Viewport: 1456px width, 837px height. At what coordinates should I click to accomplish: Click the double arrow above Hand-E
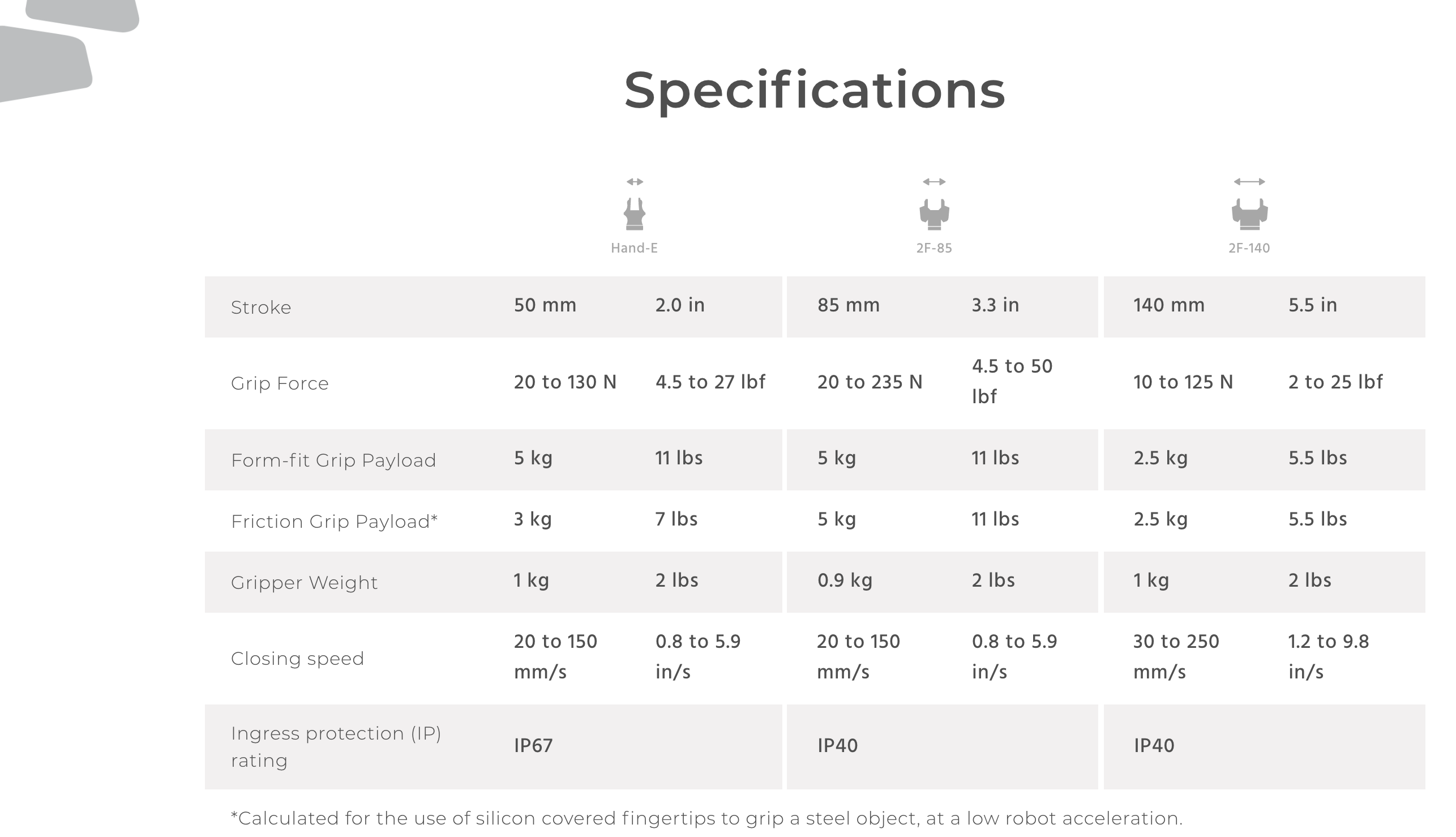pyautogui.click(x=635, y=182)
